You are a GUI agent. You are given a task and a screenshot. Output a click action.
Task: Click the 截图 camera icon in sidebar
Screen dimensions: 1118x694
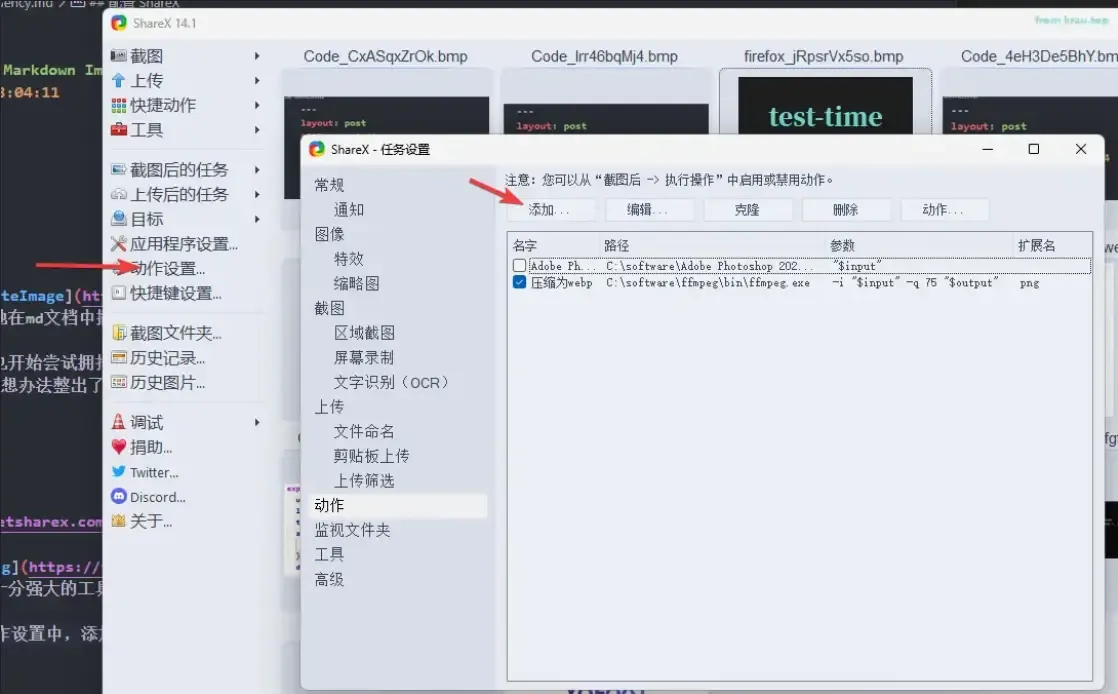click(119, 56)
